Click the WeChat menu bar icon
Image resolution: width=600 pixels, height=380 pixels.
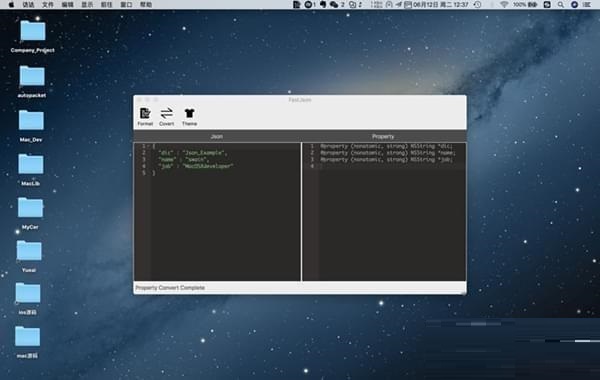tap(334, 5)
